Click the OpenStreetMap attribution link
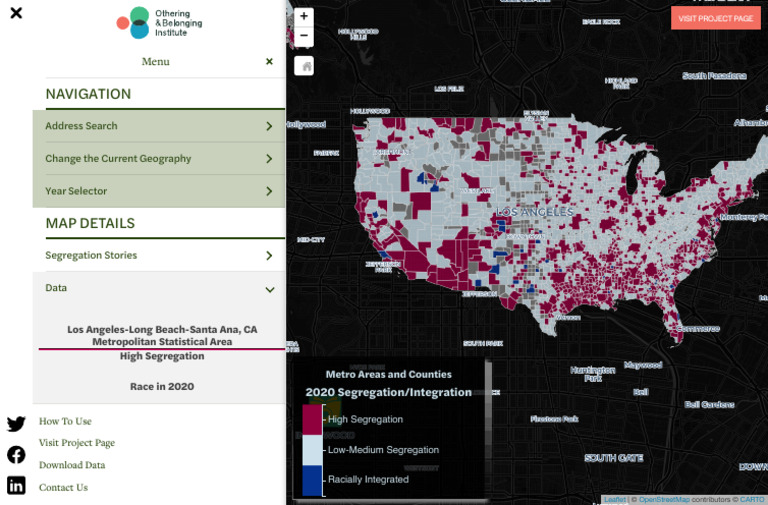This screenshot has height=505, width=768. pyautogui.click(x=664, y=500)
